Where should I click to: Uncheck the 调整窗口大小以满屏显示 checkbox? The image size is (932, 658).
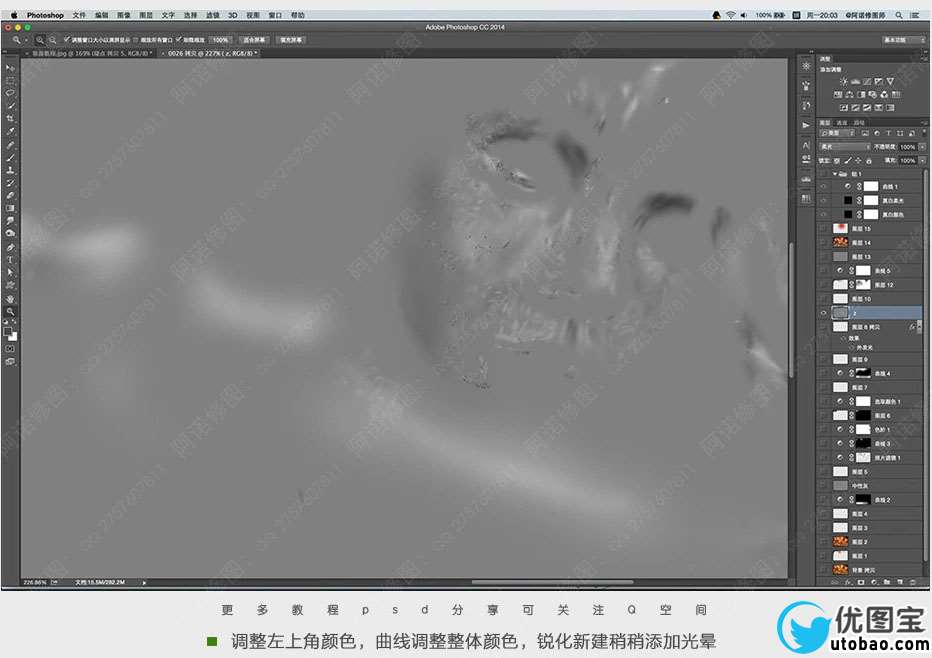pos(66,40)
